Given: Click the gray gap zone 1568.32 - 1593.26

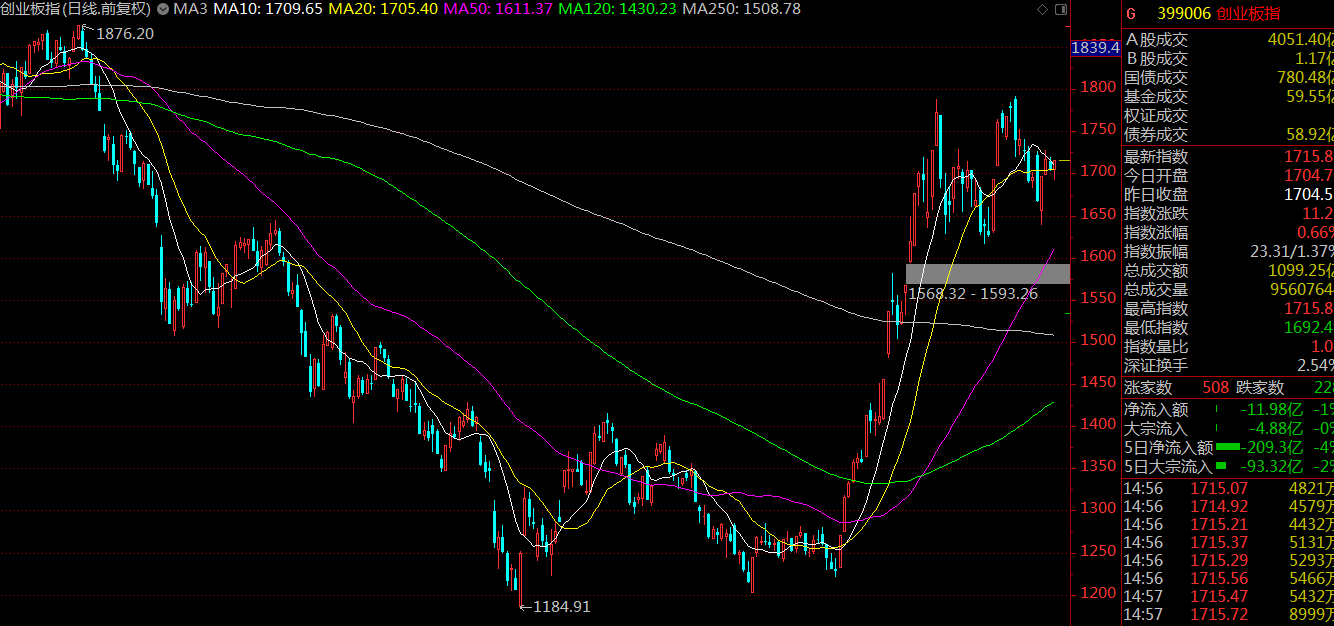Looking at the screenshot, I should [x=987, y=273].
